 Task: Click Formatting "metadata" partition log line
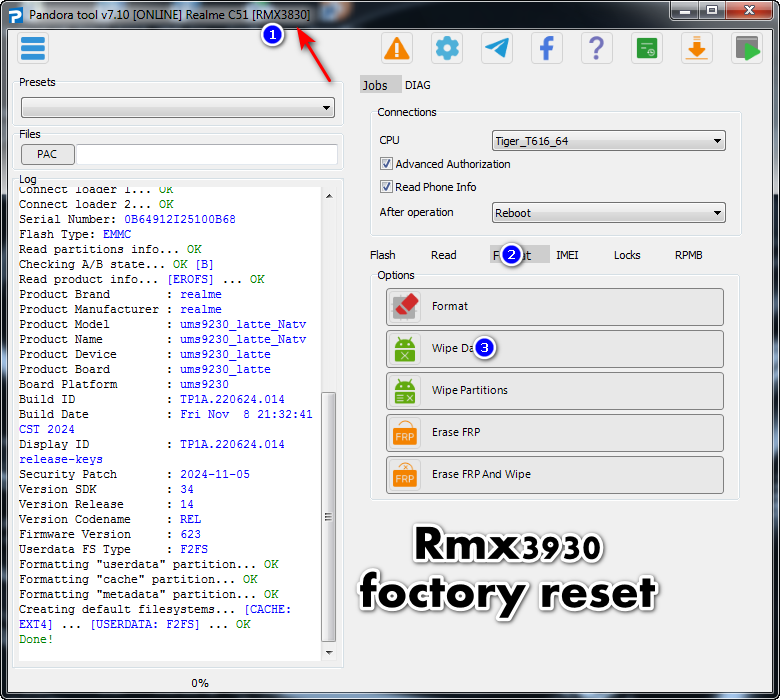coord(149,594)
